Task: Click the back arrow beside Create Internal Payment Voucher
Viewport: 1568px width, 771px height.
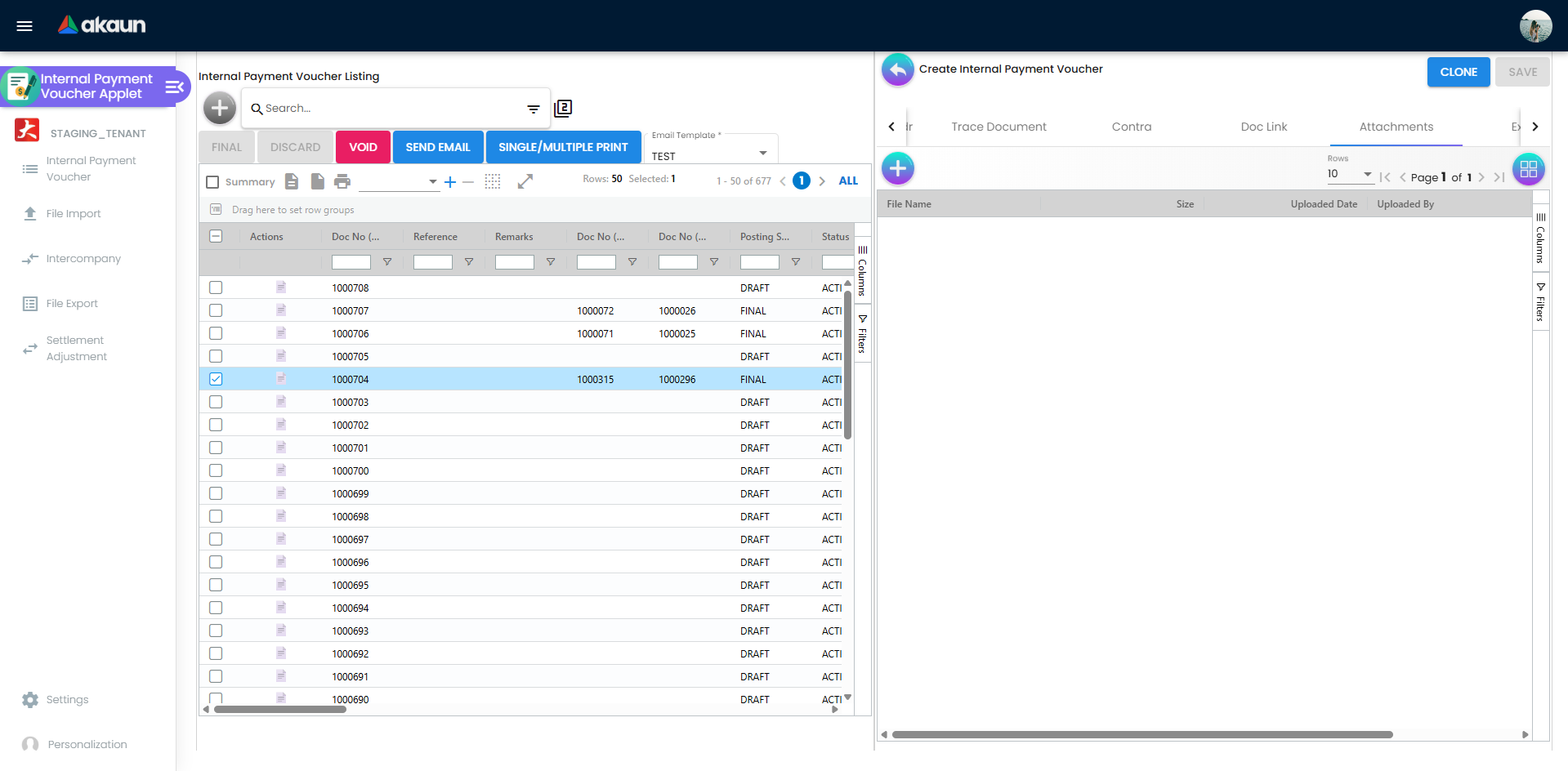Action: pyautogui.click(x=897, y=70)
